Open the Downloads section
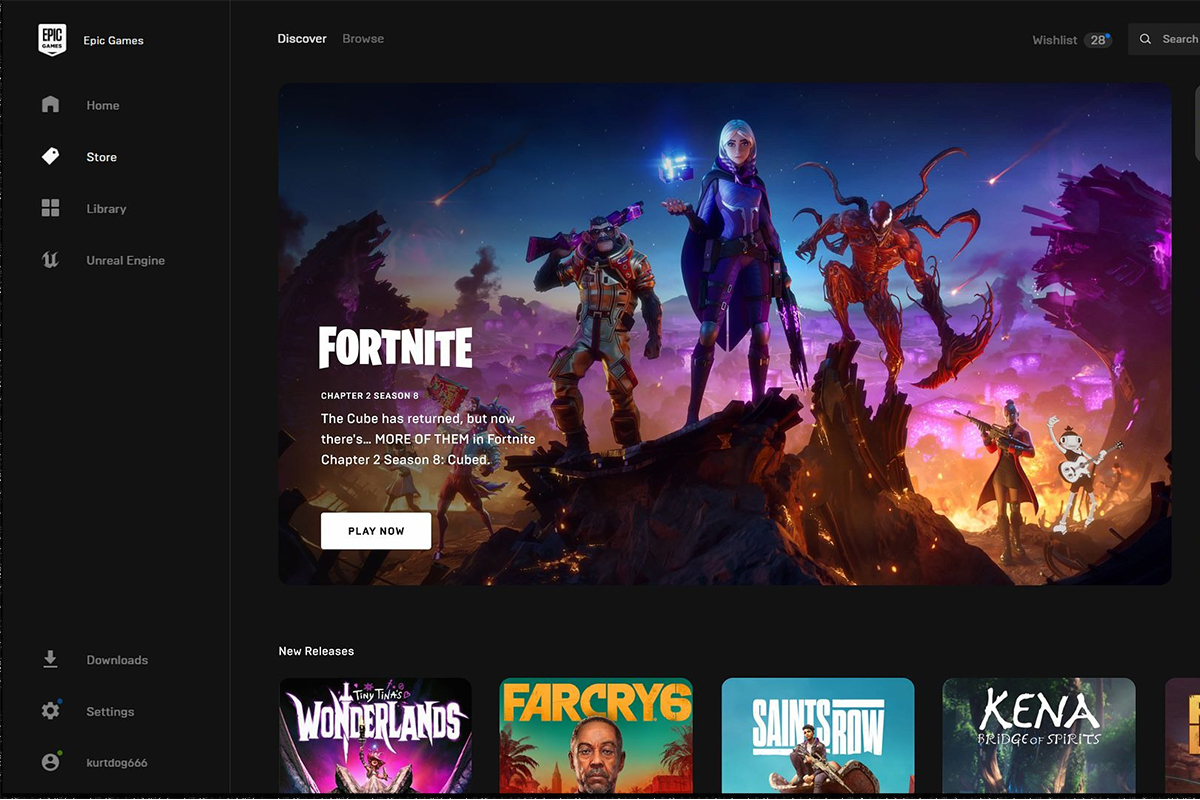 (49, 659)
